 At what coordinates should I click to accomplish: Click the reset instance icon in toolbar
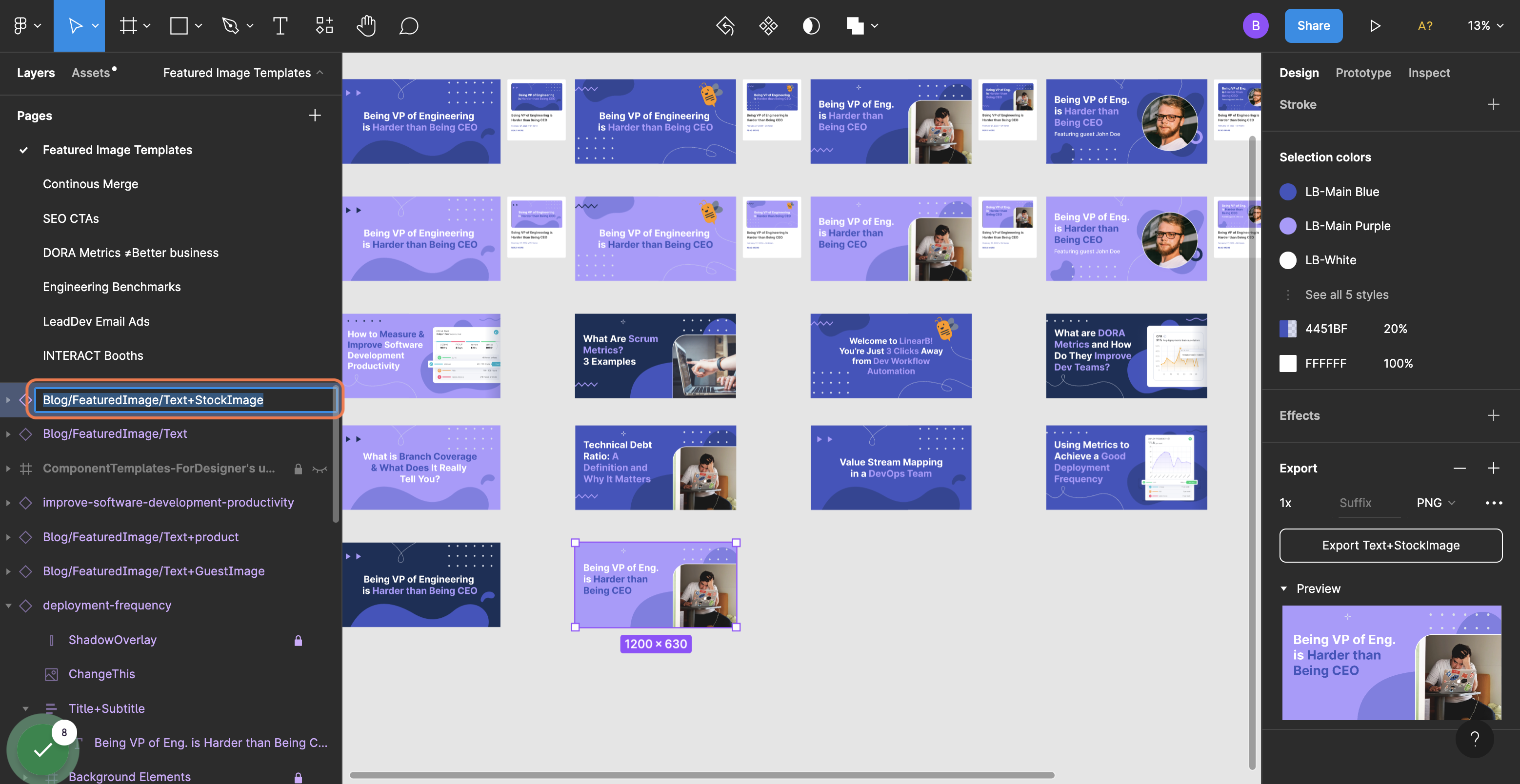pyautogui.click(x=725, y=25)
